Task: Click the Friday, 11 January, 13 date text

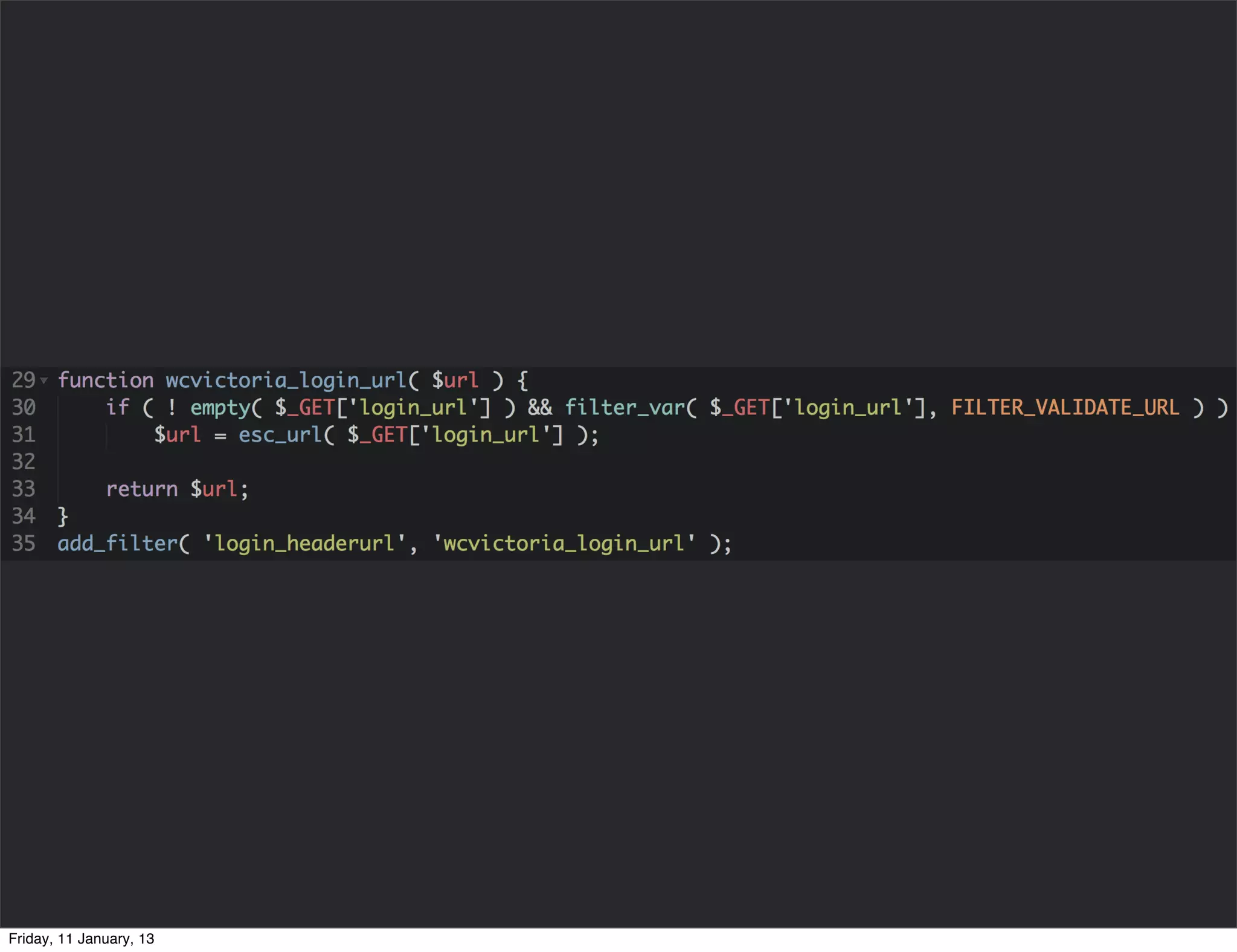Action: [x=82, y=939]
